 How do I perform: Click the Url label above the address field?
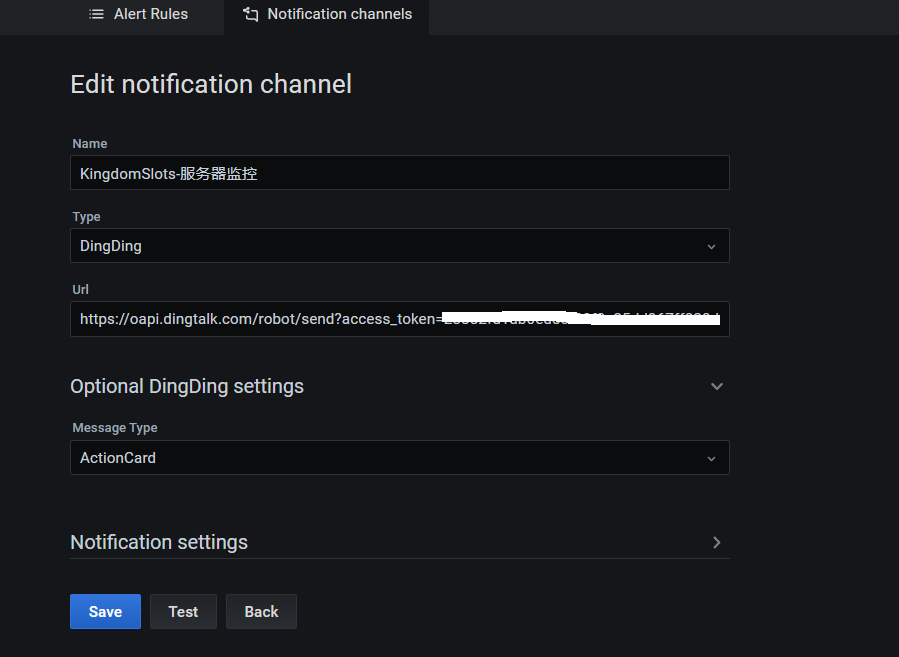pyautogui.click(x=81, y=289)
